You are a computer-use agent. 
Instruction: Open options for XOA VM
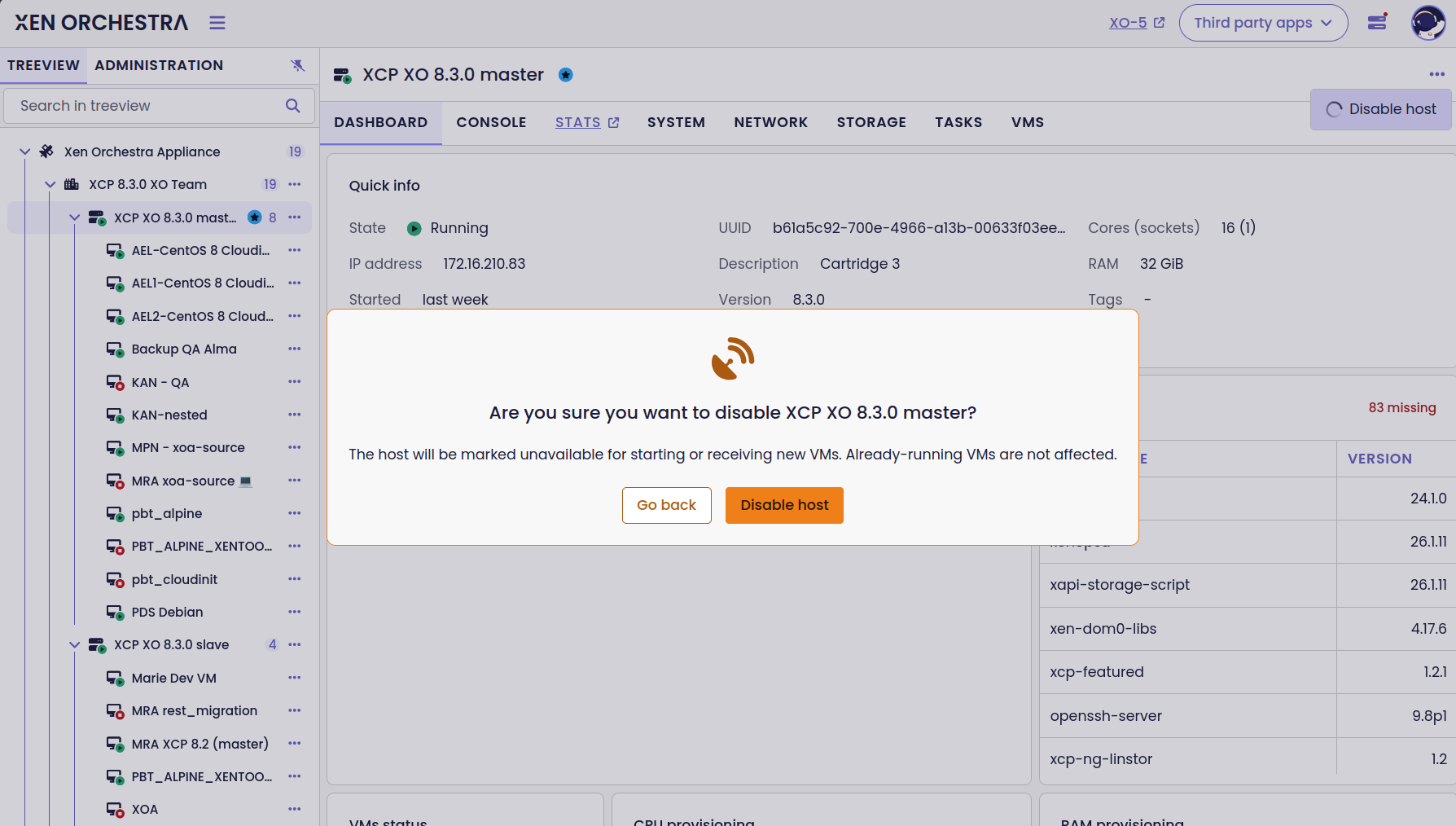[x=295, y=809]
